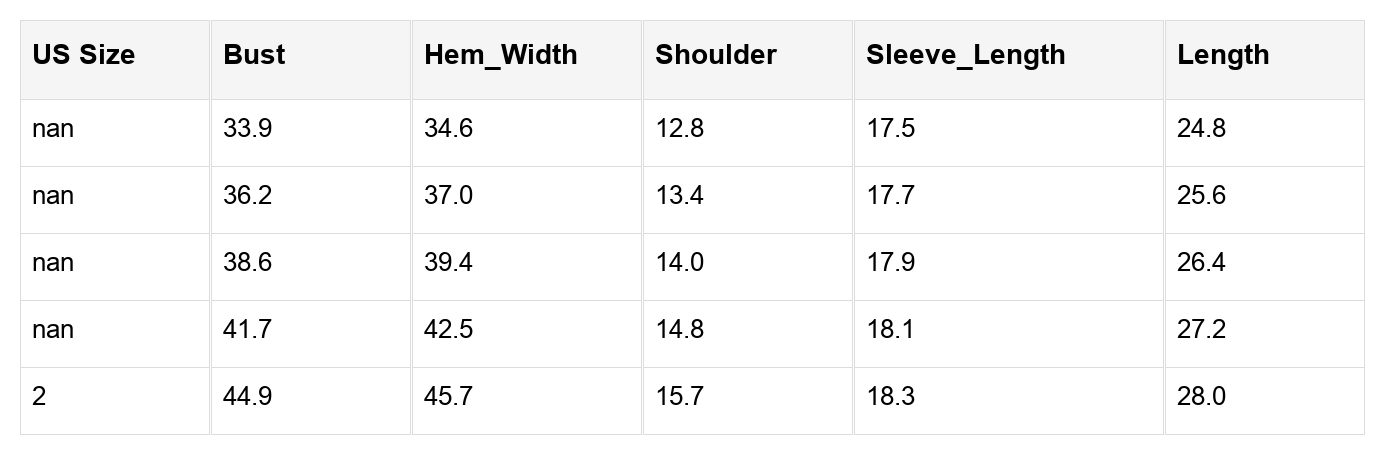1384x454 pixels.
Task: Select the Shoulder column header
Action: (715, 55)
